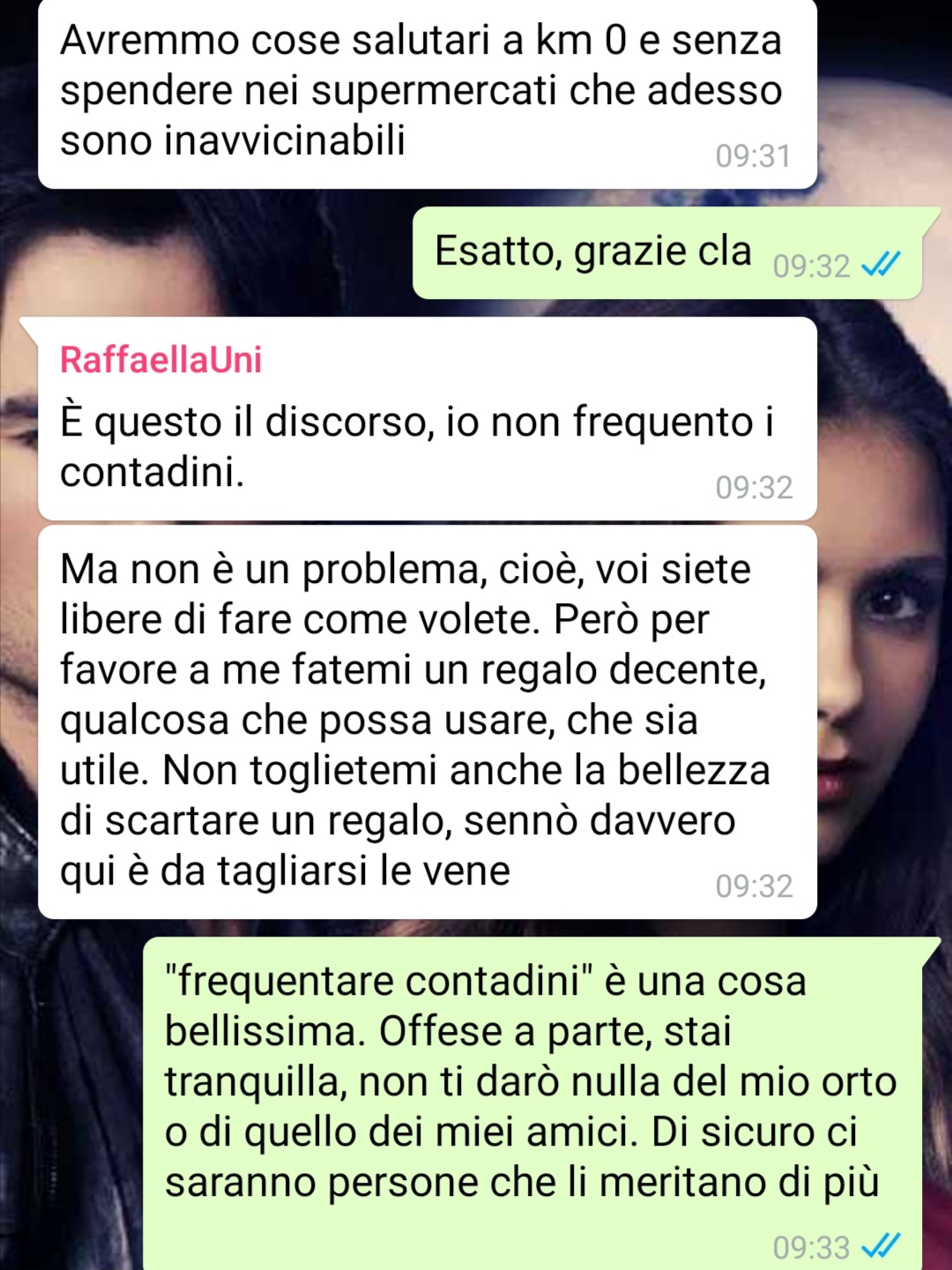Viewport: 952px width, 1270px height.
Task: Select the 'Ma non è un problema' message
Action: click(428, 722)
